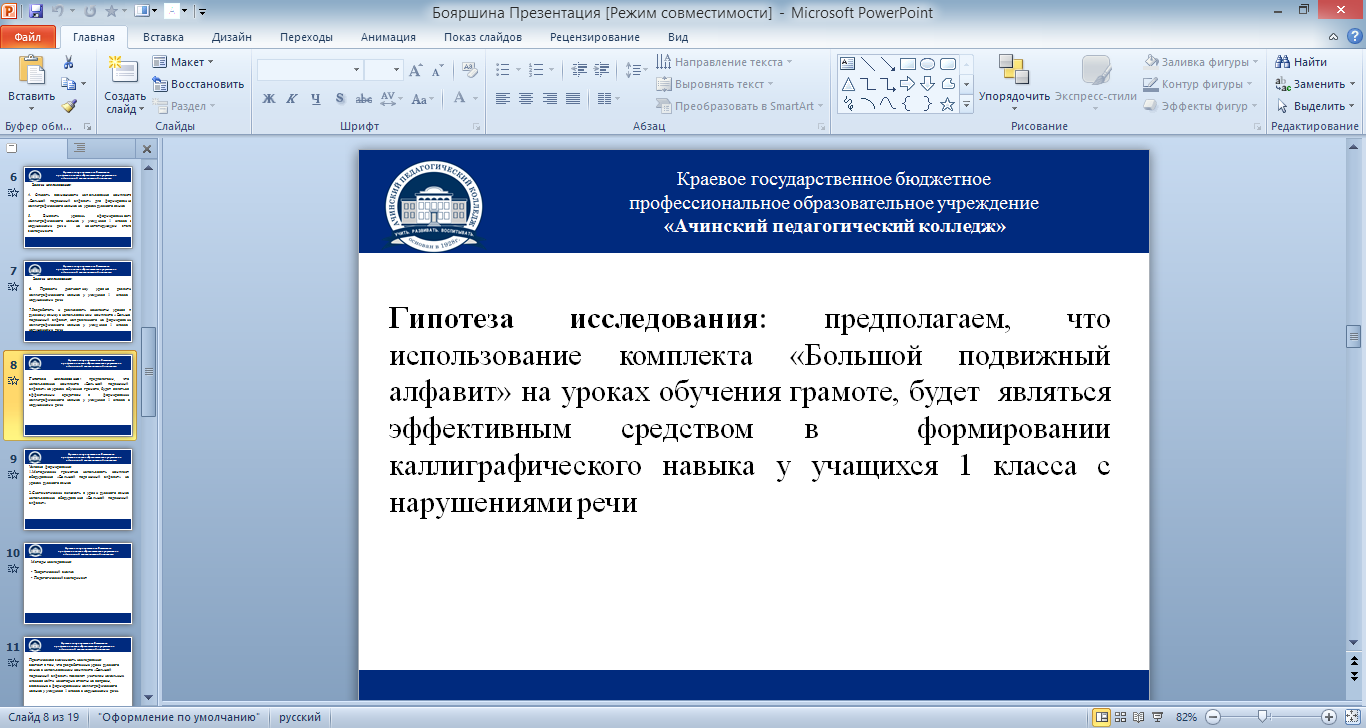Switch to normal view in status bar

(1102, 717)
